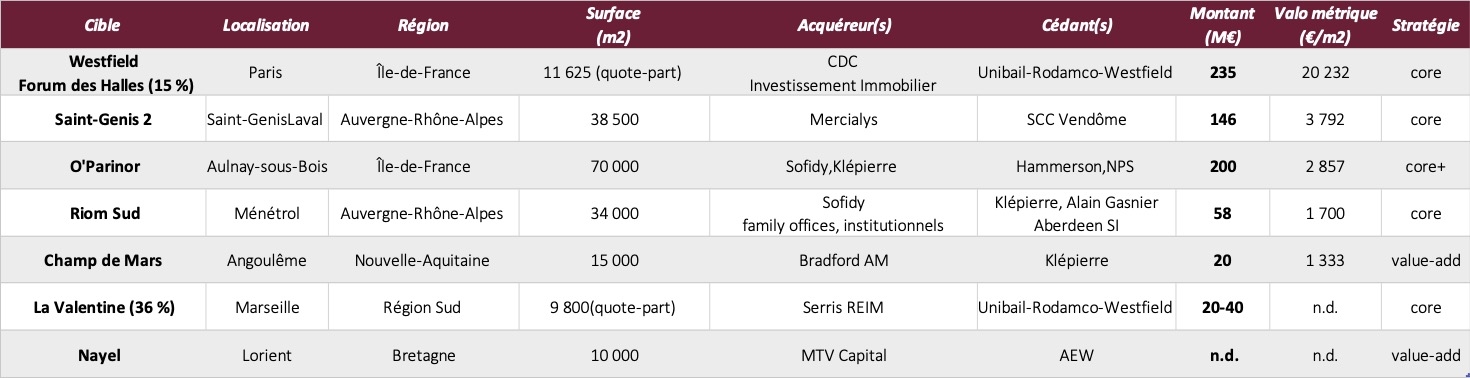This screenshot has width=1470, height=378.
Task: Select the Localisation column header
Action: point(266,25)
